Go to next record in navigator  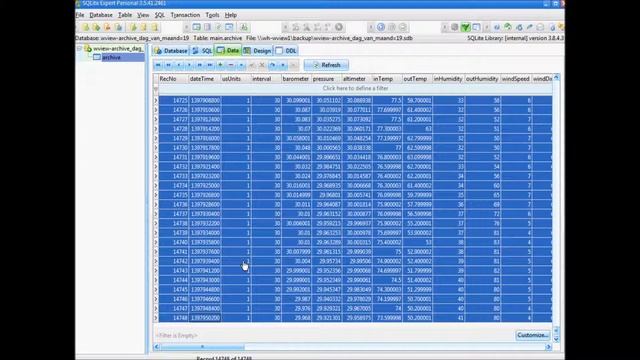pos(189,65)
